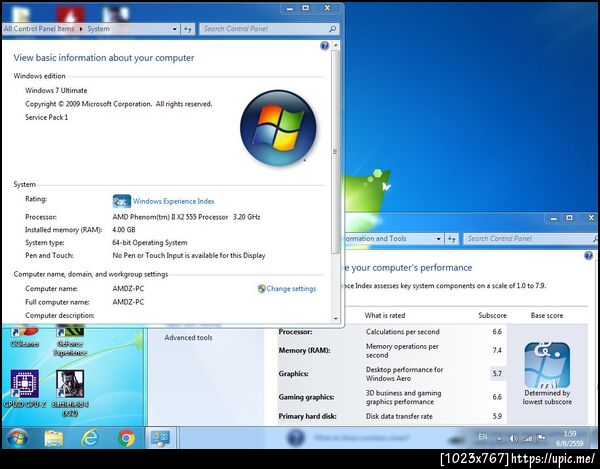The height and width of the screenshot is (469, 600).
Task: Click Service Pack 1 text
Action: [x=46, y=117]
